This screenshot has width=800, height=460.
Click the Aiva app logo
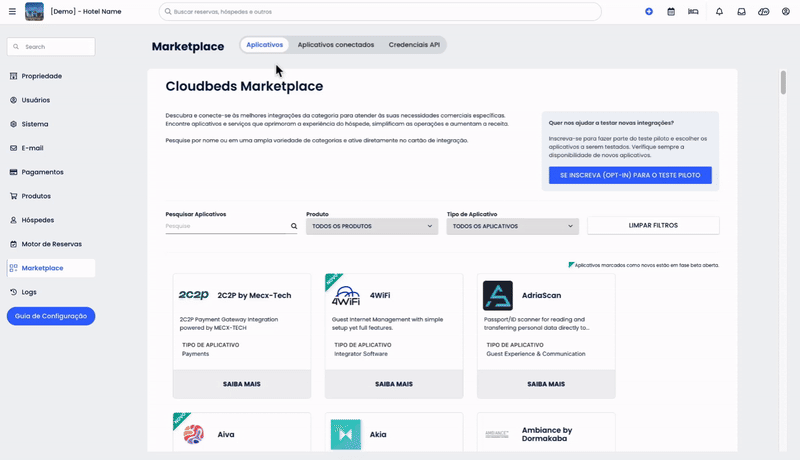point(193,435)
